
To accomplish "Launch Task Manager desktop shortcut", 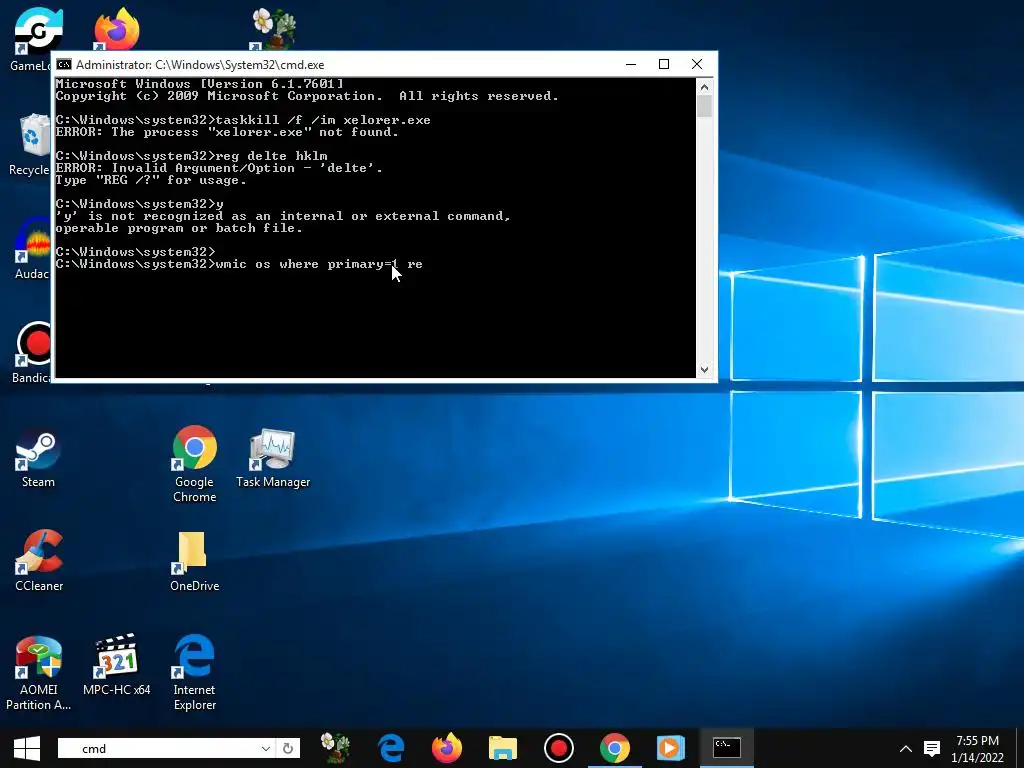I will point(273,458).
